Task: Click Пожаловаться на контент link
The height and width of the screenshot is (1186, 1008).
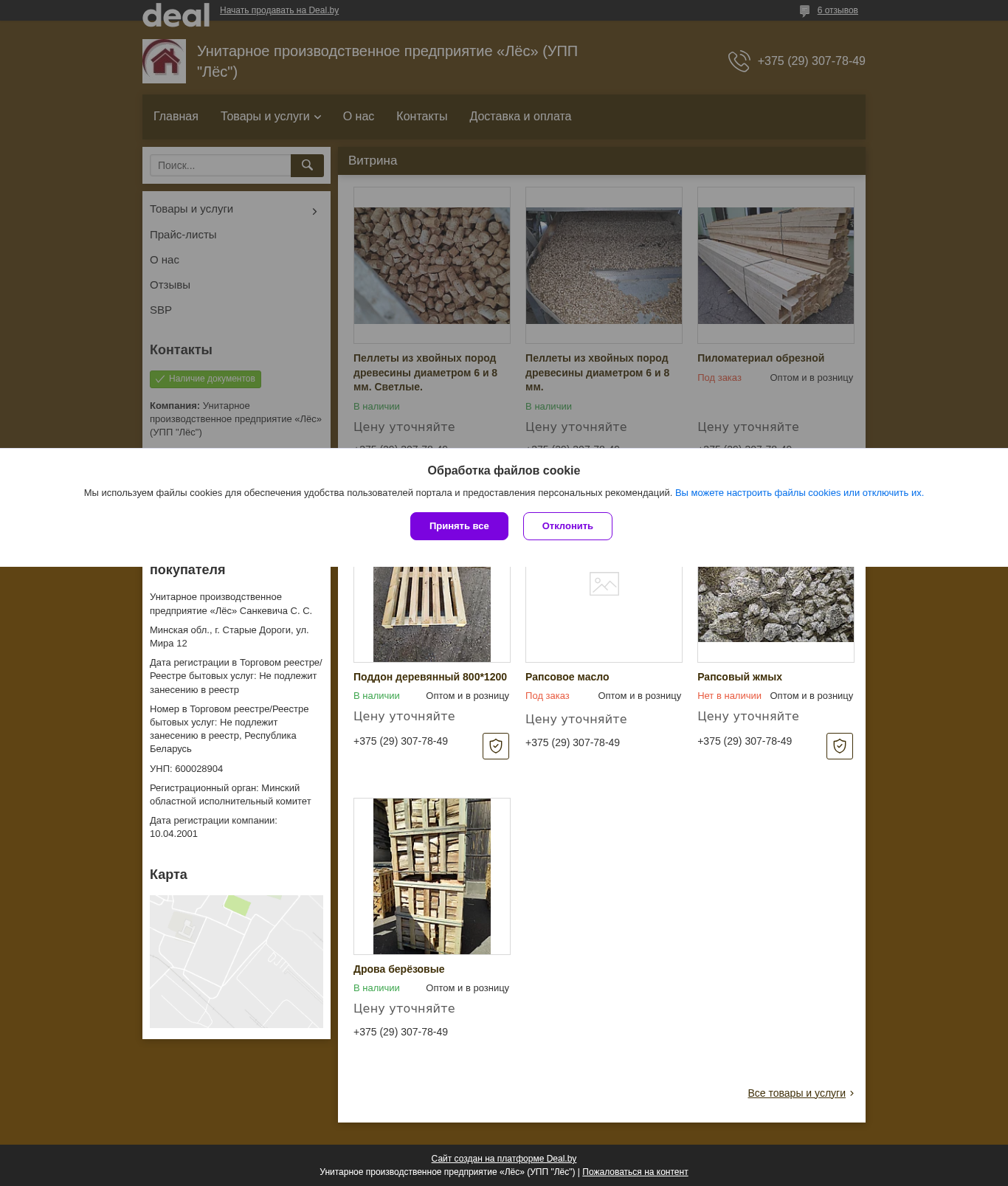Action: [x=635, y=1172]
